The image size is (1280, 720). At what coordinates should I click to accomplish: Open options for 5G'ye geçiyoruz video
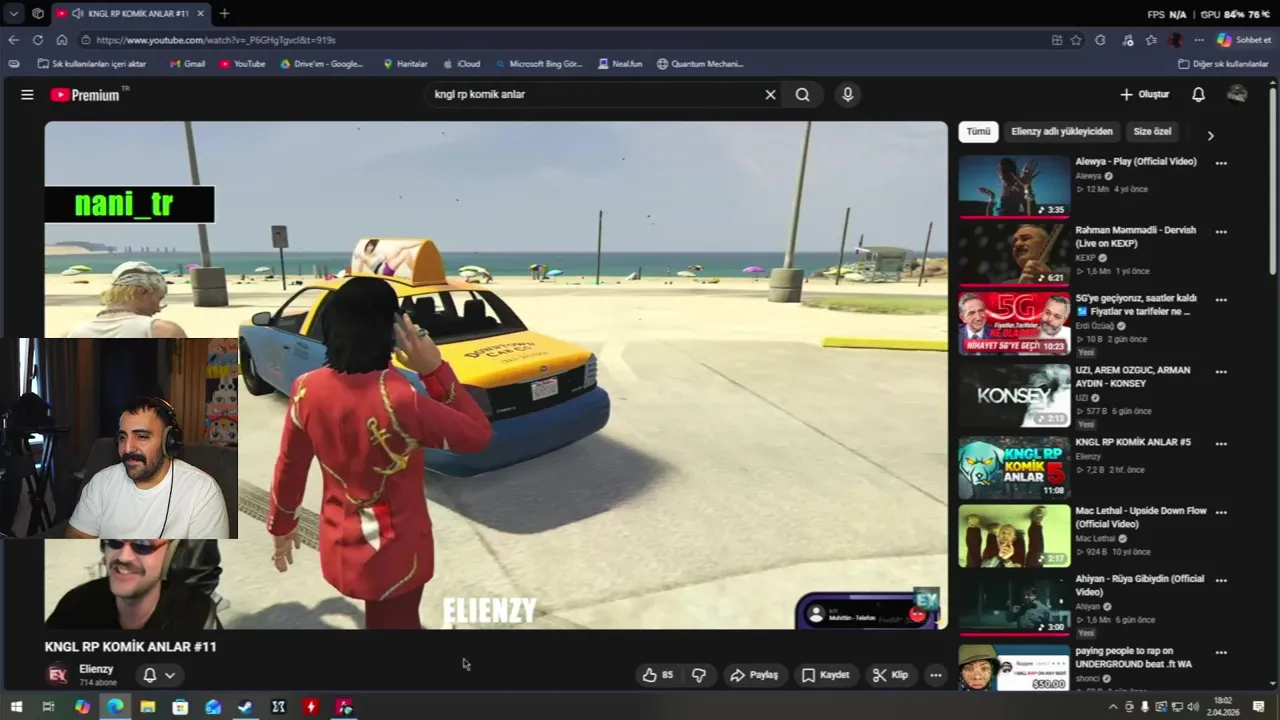click(x=1221, y=300)
